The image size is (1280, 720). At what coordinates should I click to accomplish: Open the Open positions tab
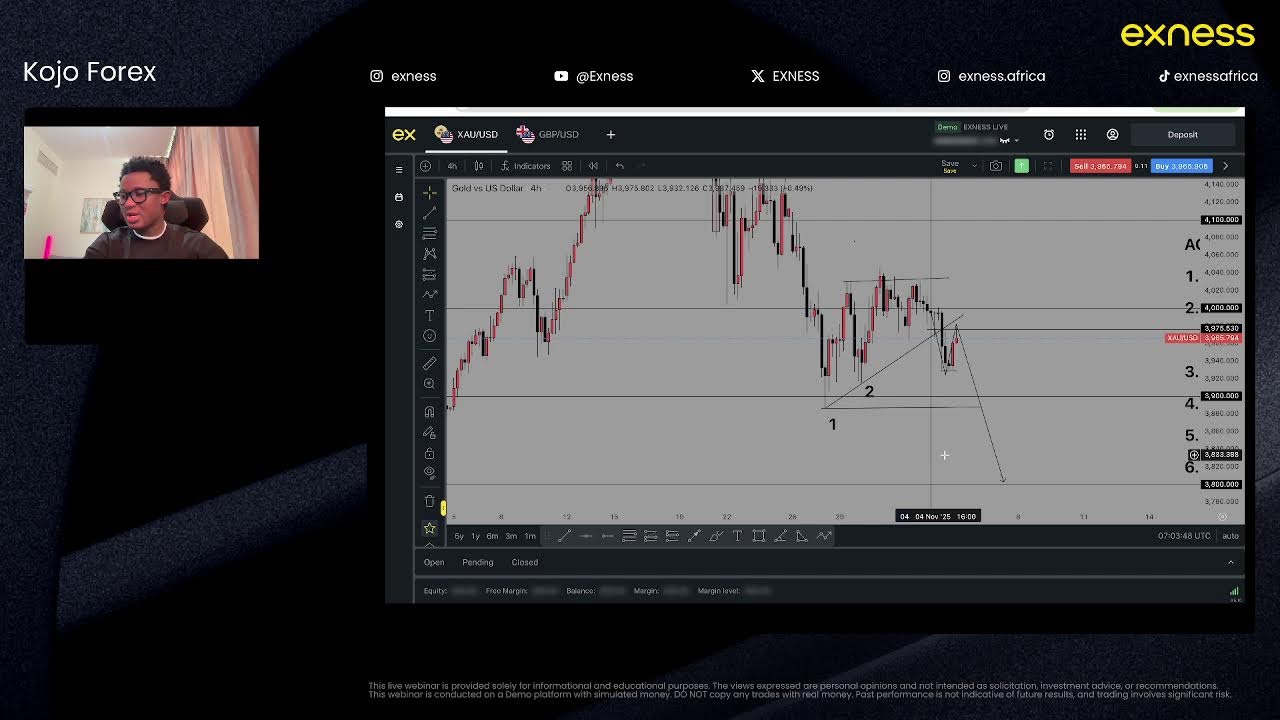(434, 562)
